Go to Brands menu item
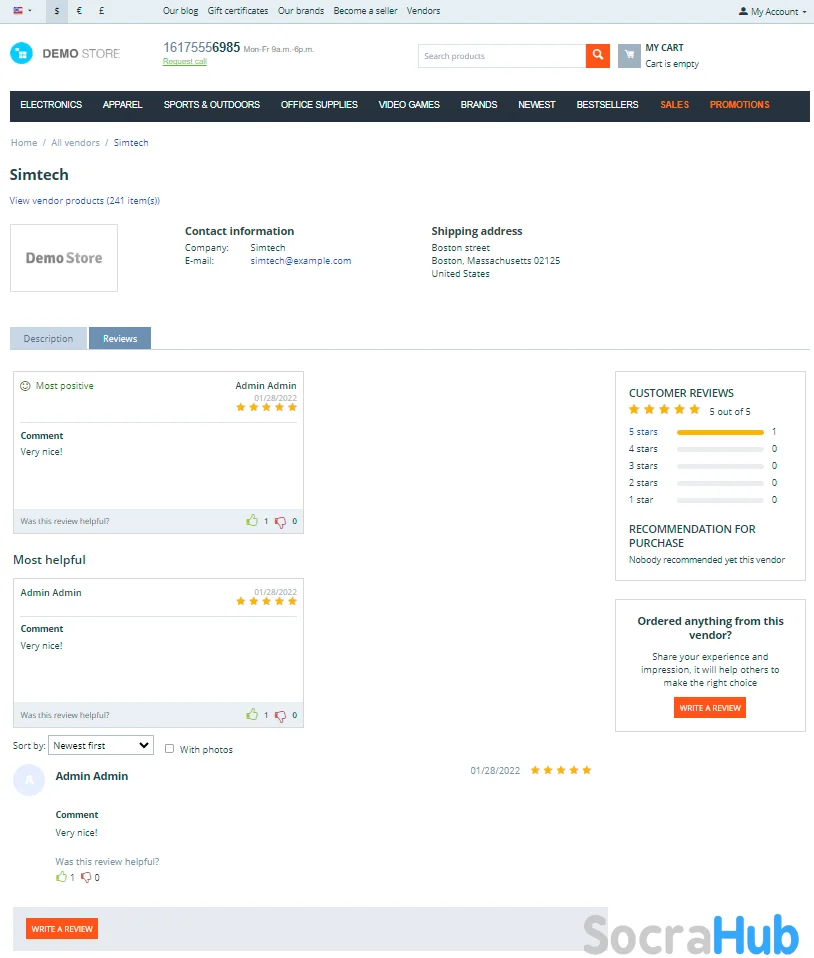This screenshot has width=814, height=958. pyautogui.click(x=478, y=105)
